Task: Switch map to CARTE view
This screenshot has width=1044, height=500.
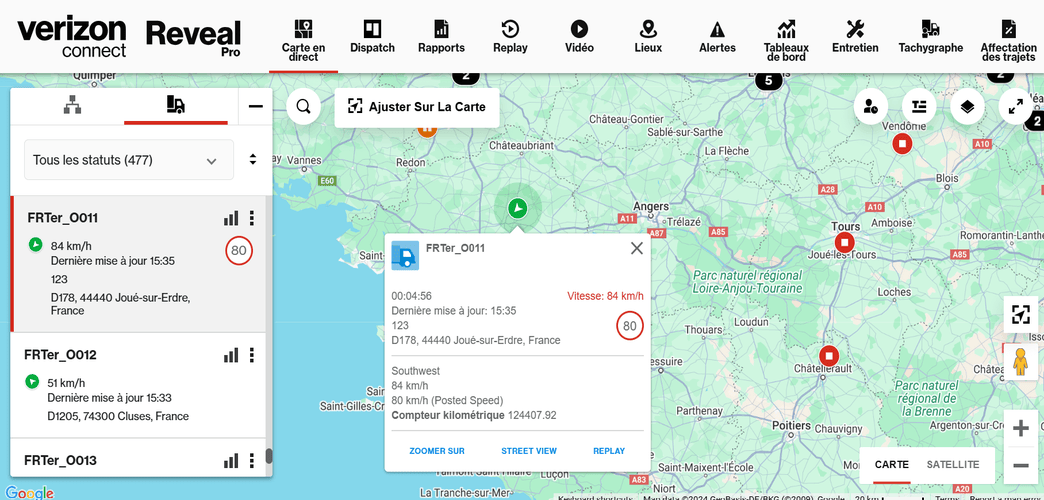Action: coord(892,465)
